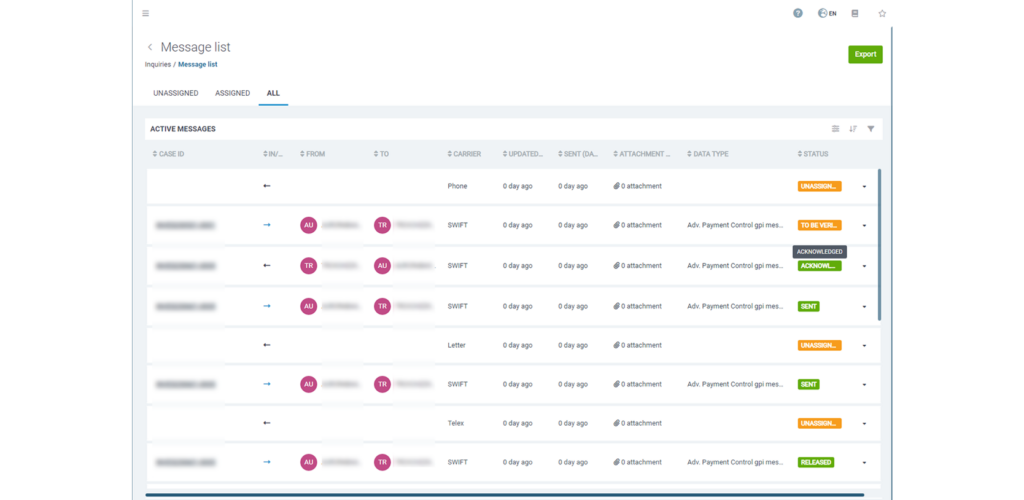
Task: Sort the table by Status column header
Action: 814,154
